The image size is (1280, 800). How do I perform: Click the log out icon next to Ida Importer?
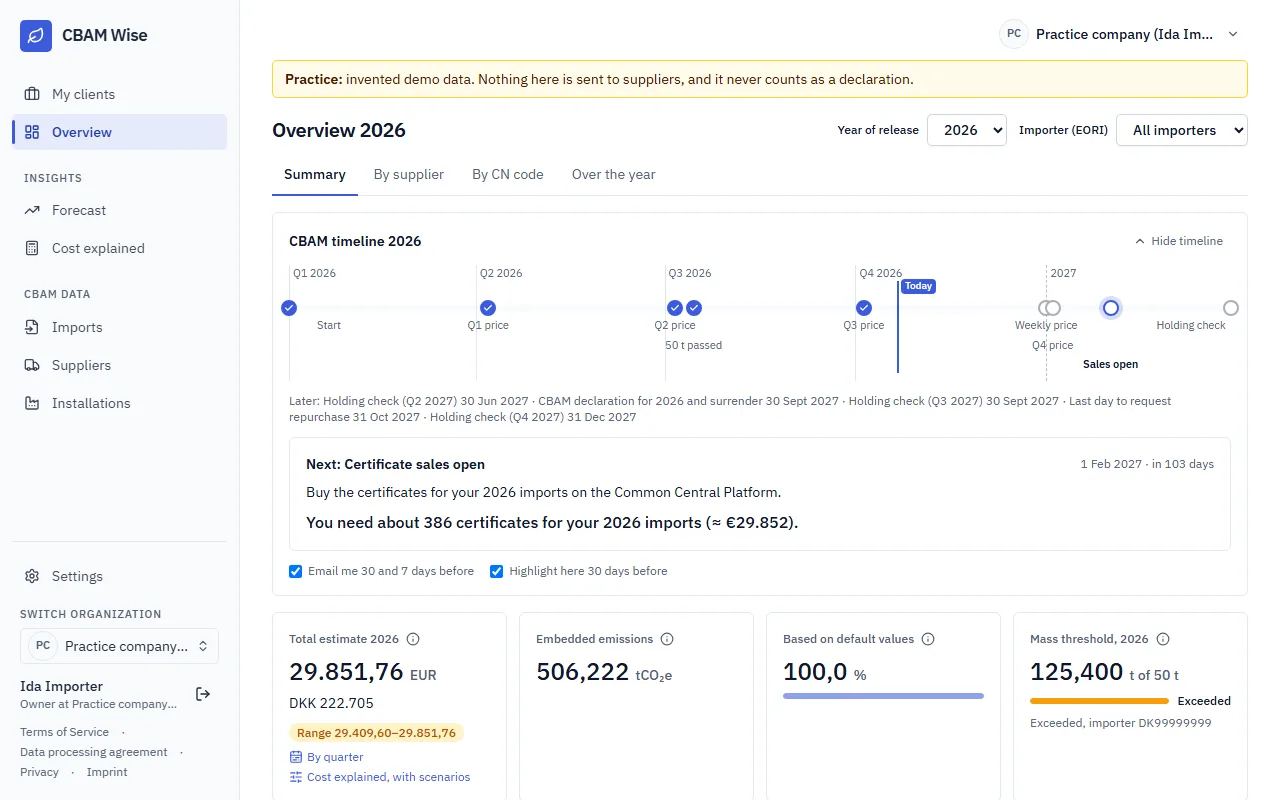point(203,694)
